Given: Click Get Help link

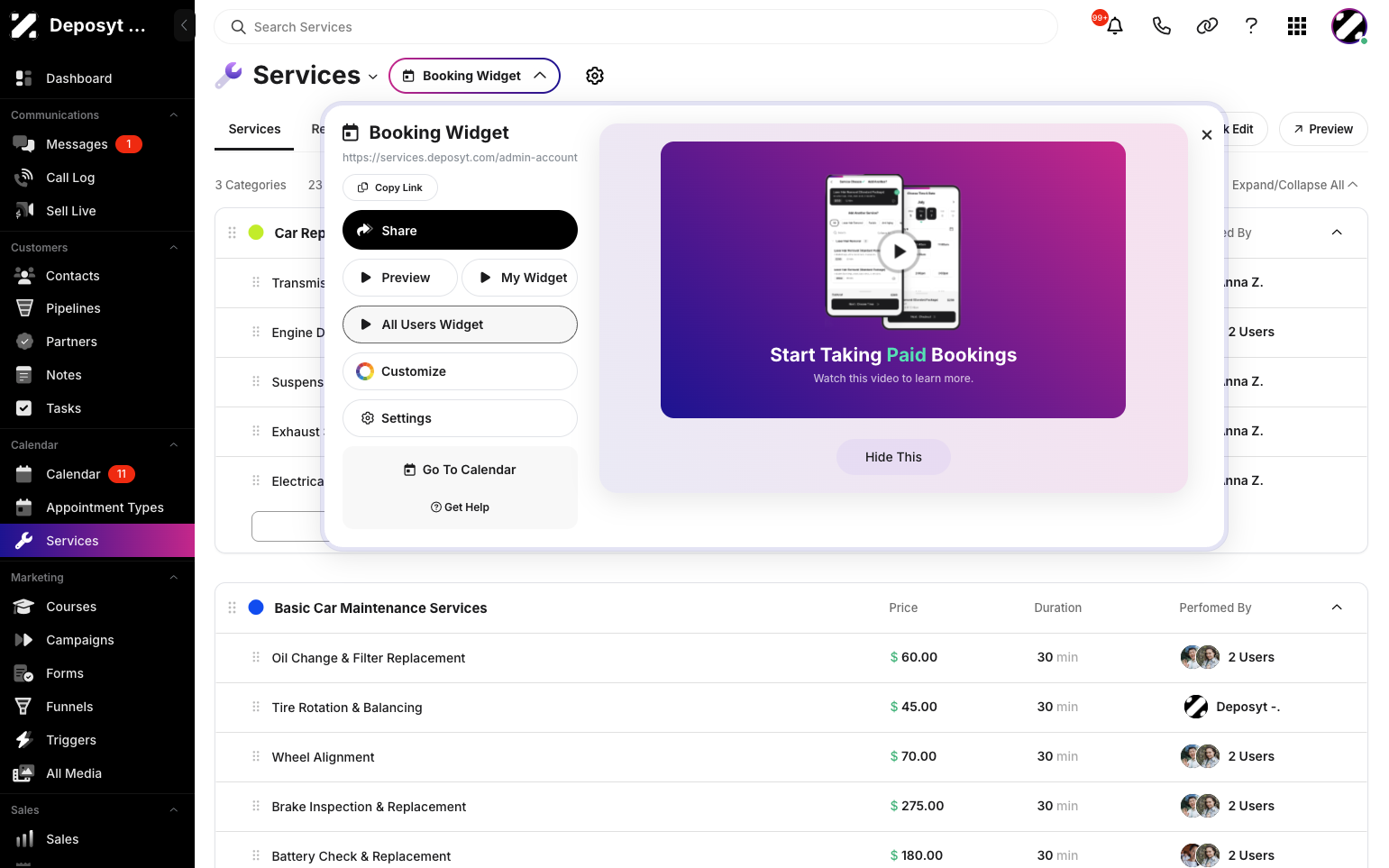Looking at the screenshot, I should point(460,507).
